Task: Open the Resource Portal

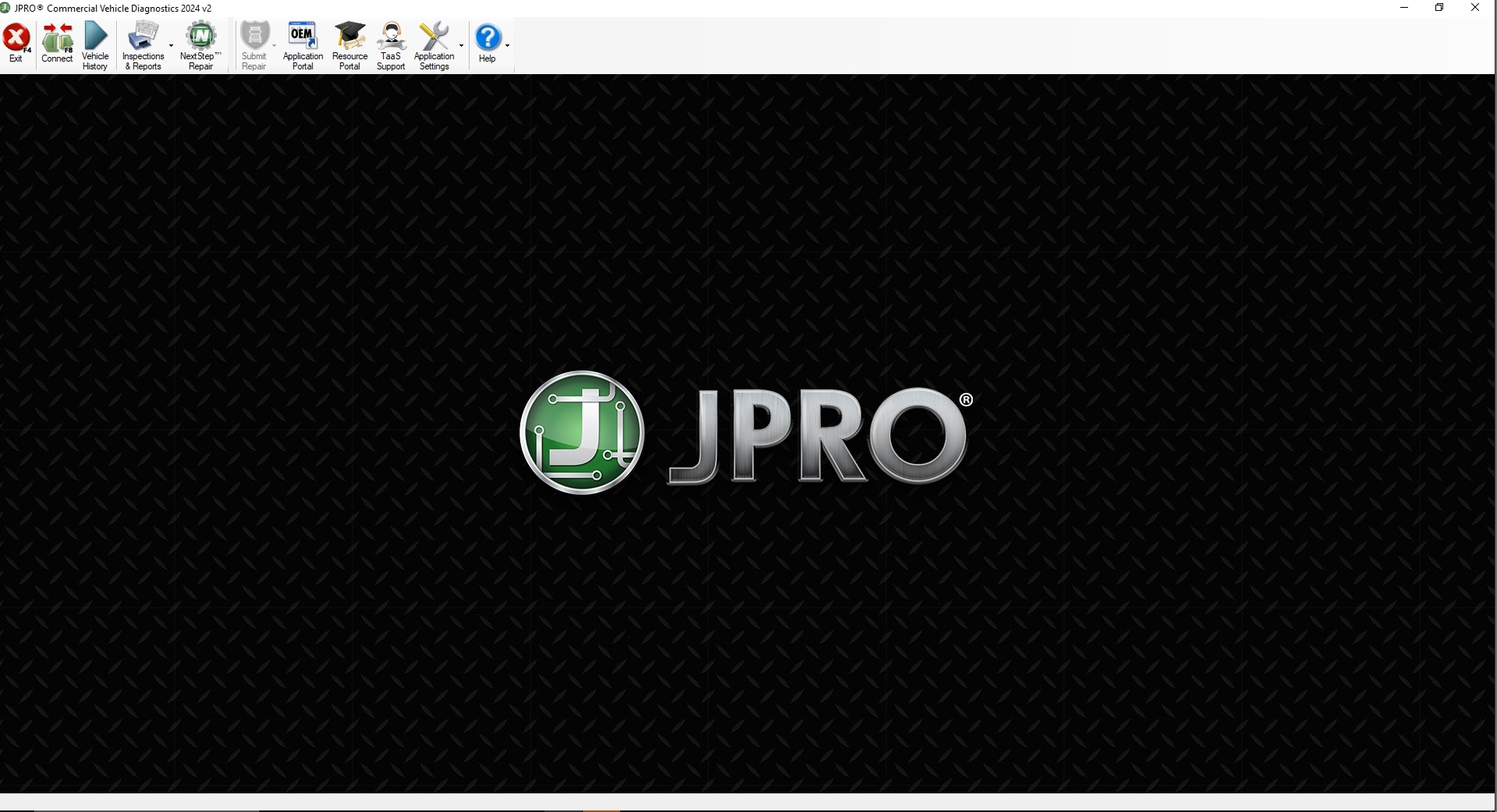Action: (x=349, y=43)
